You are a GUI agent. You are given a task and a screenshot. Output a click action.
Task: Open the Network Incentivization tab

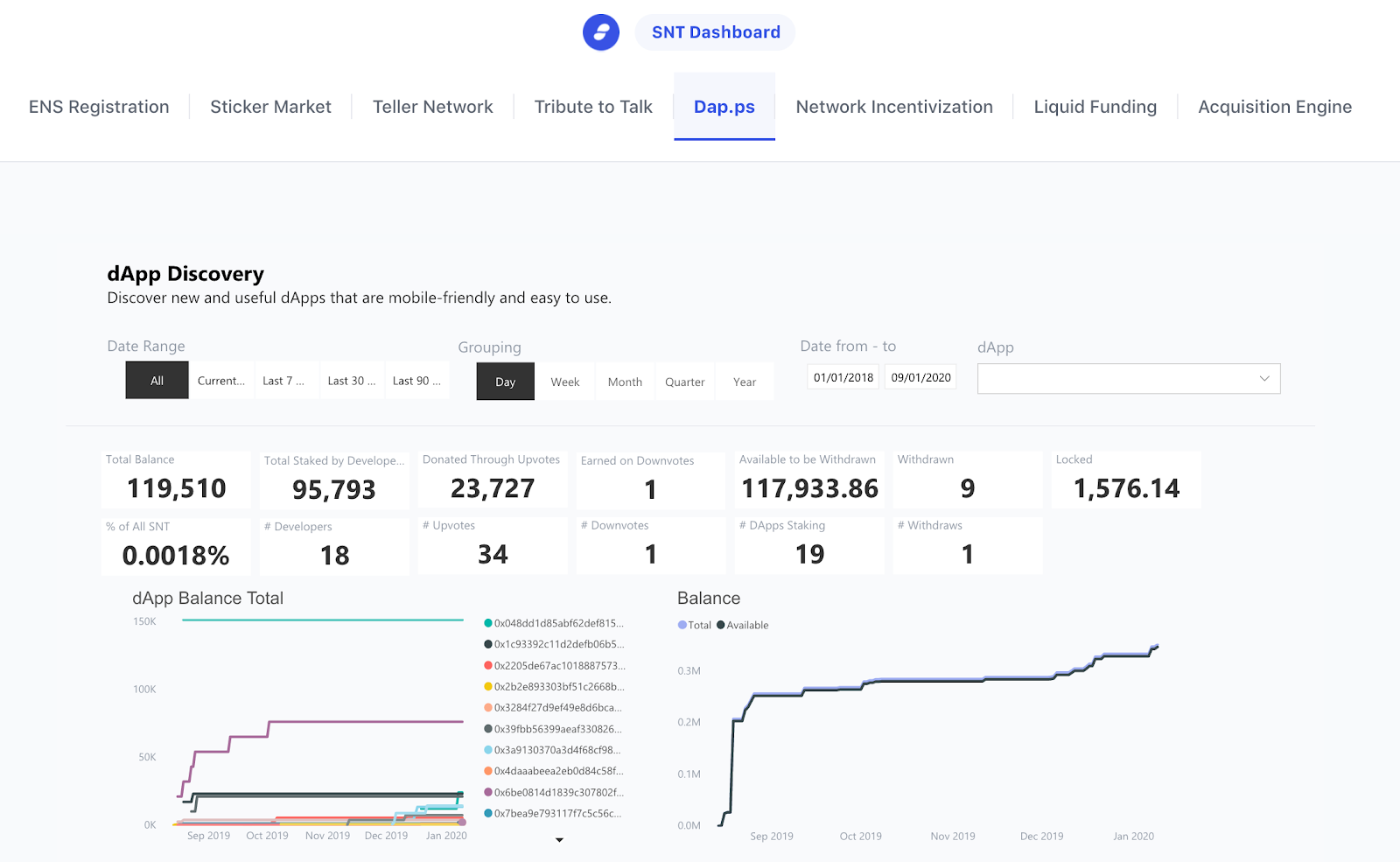[893, 106]
